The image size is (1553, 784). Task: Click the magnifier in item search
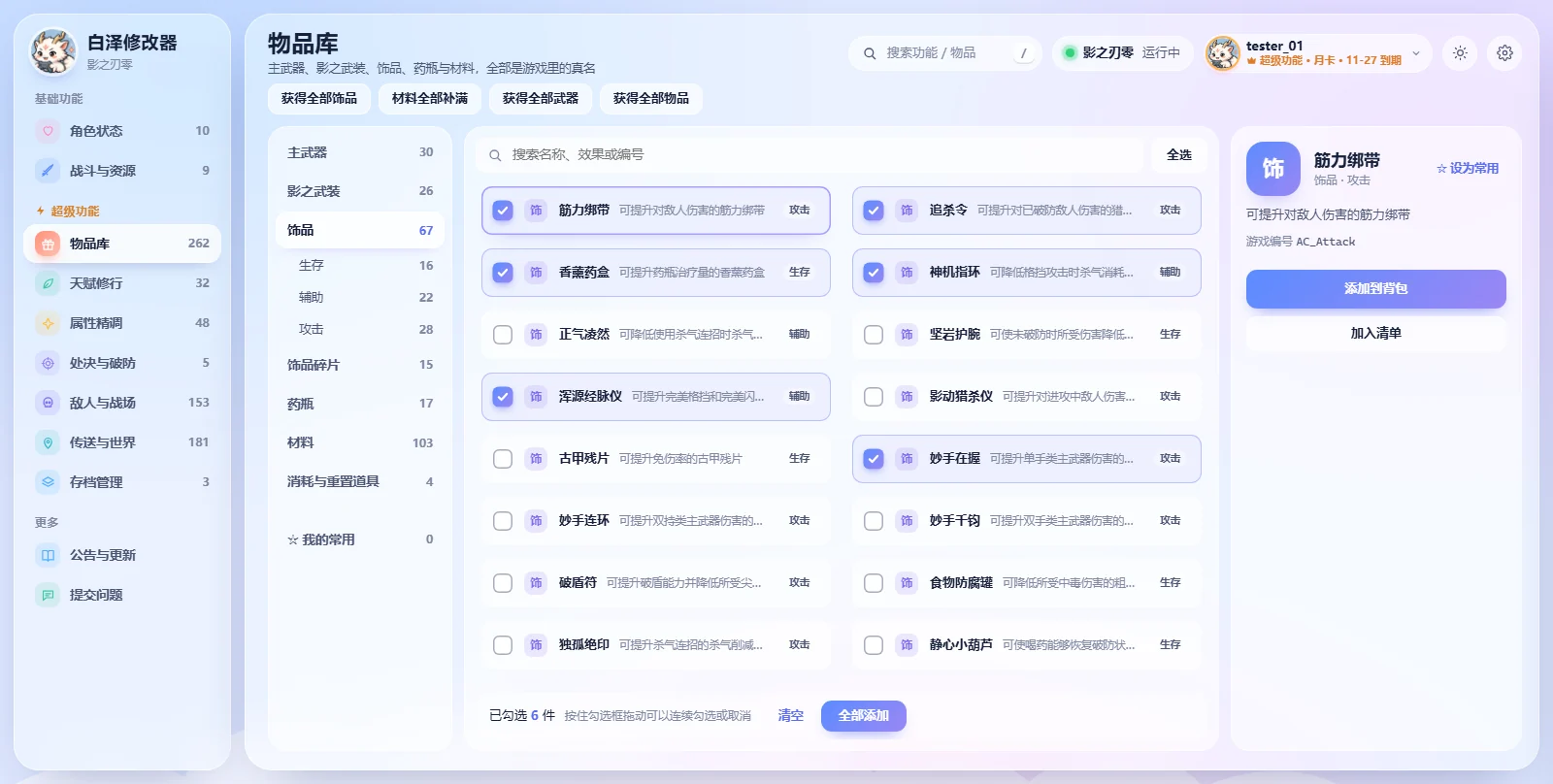[495, 155]
